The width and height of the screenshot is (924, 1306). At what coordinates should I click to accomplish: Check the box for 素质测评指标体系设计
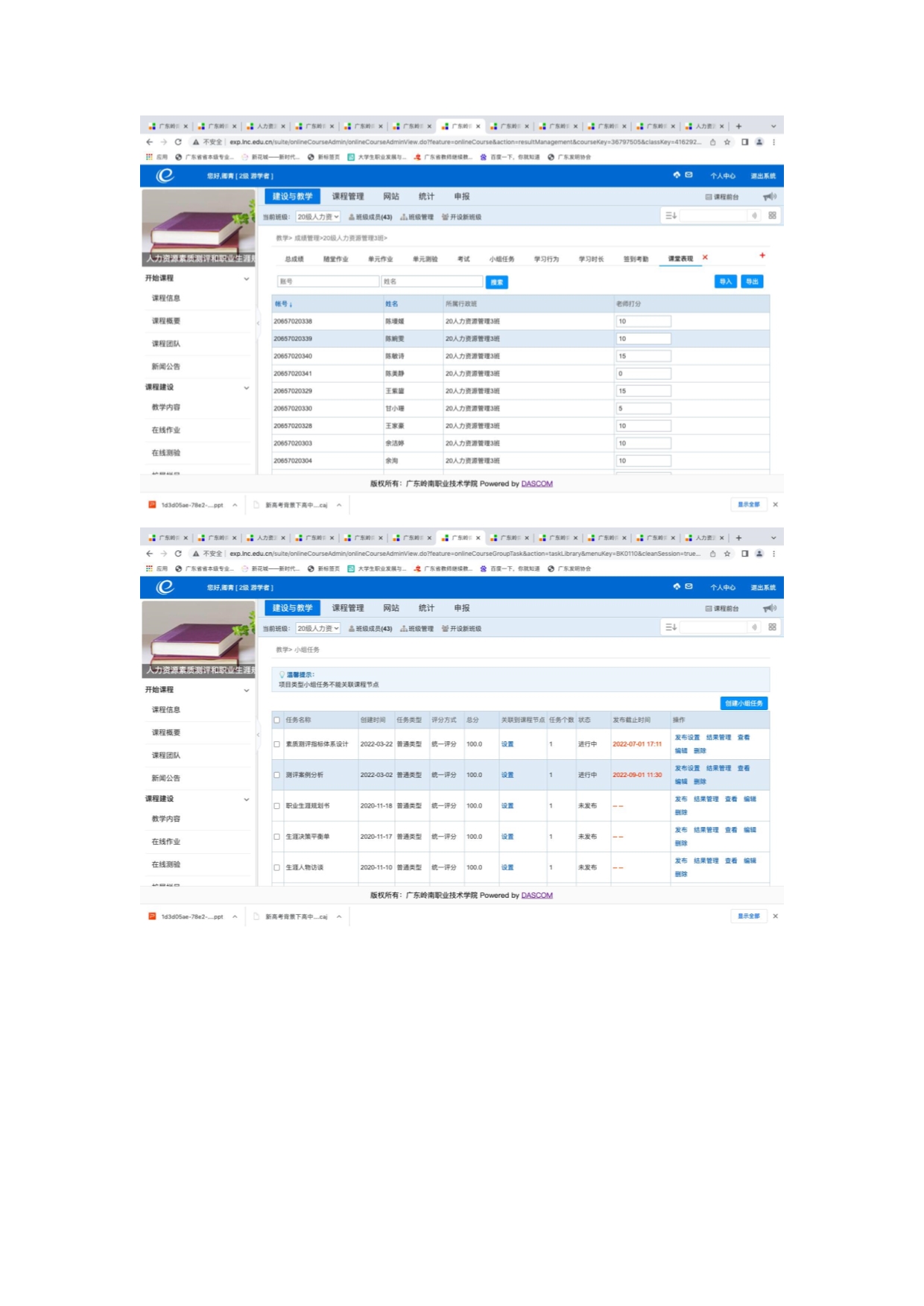pos(277,744)
